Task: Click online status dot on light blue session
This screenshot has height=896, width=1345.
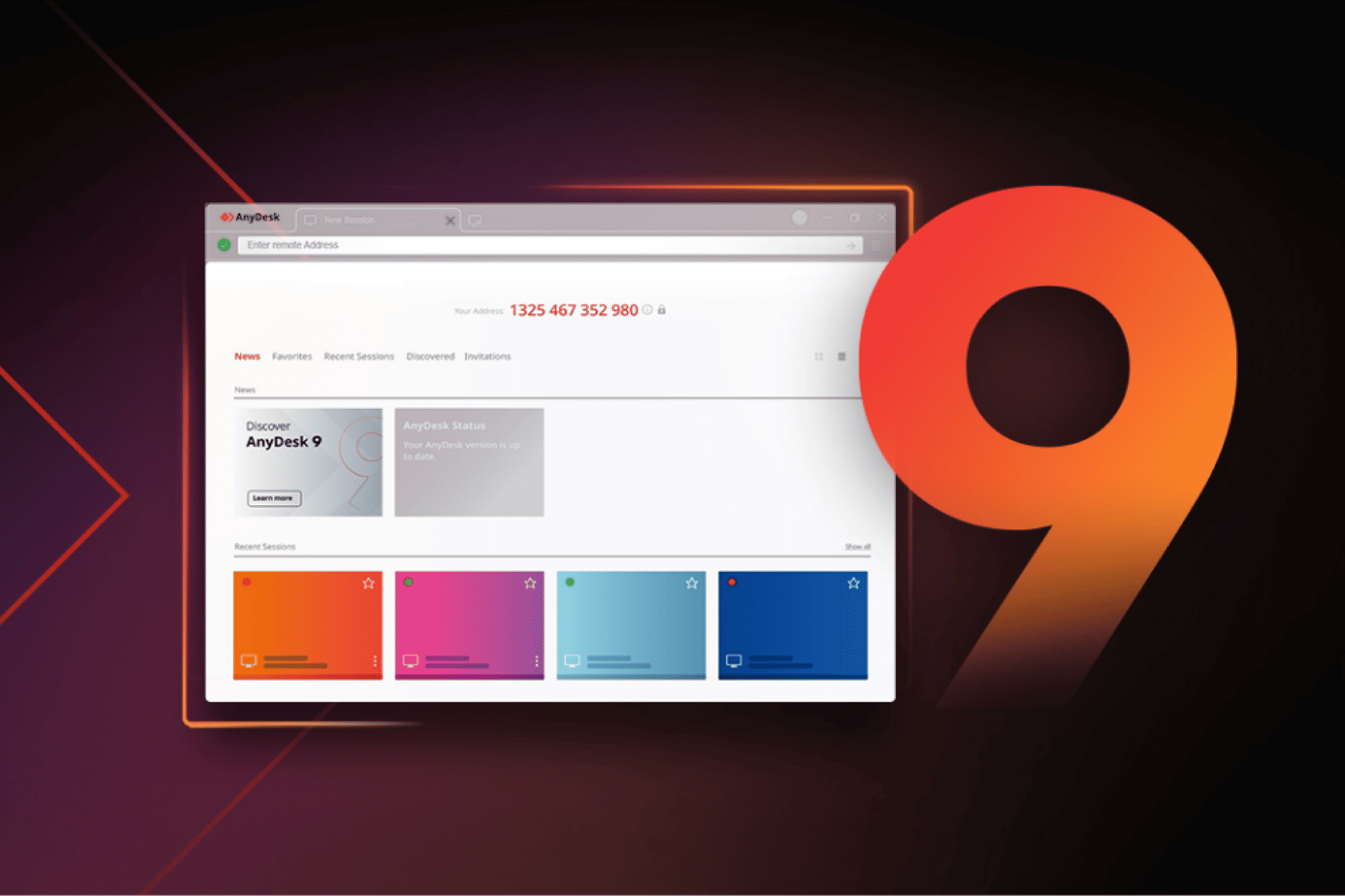Action: click(570, 582)
